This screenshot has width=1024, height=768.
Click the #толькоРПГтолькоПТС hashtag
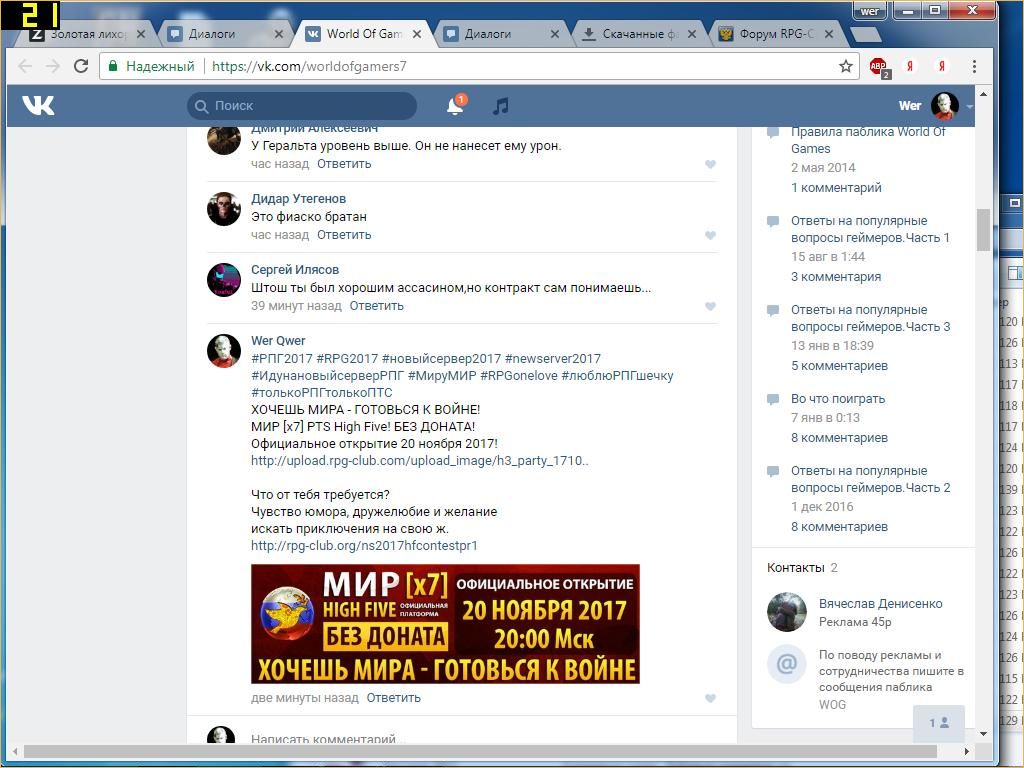pyautogui.click(x=322, y=393)
